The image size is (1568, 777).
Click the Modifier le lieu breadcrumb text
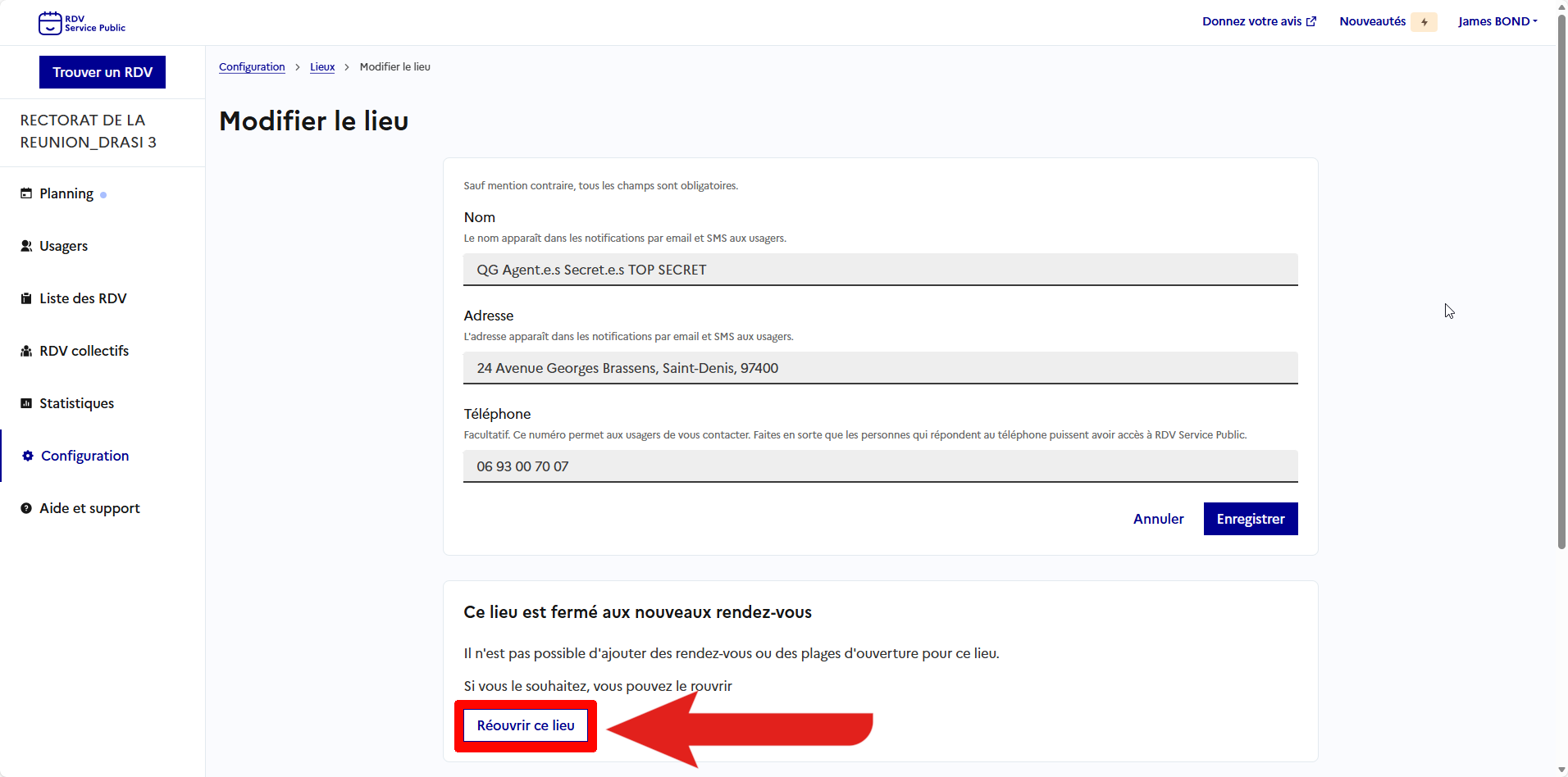[x=394, y=67]
